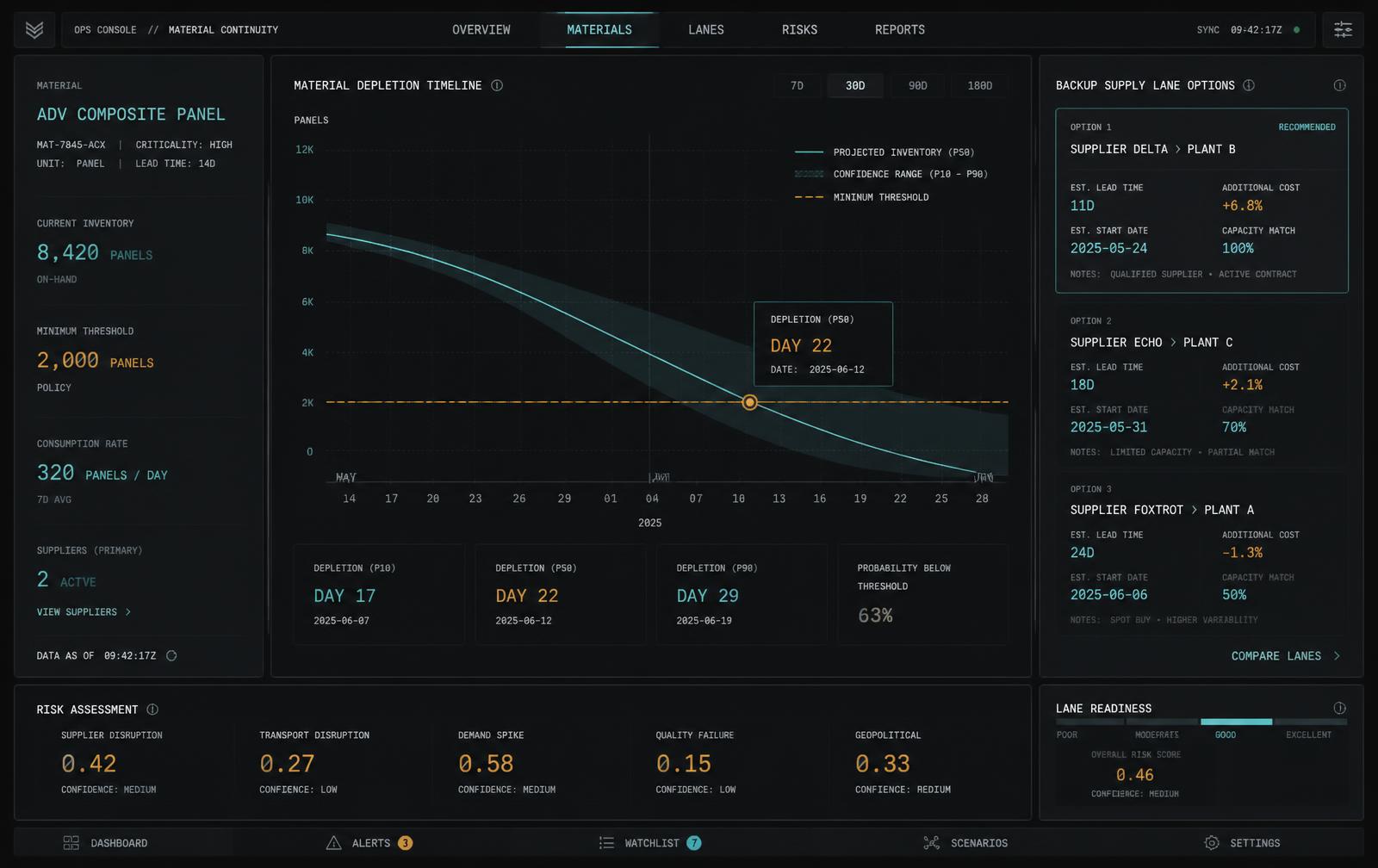Click the Scenarios network icon
Screen dimensions: 1378x868
coord(931,843)
